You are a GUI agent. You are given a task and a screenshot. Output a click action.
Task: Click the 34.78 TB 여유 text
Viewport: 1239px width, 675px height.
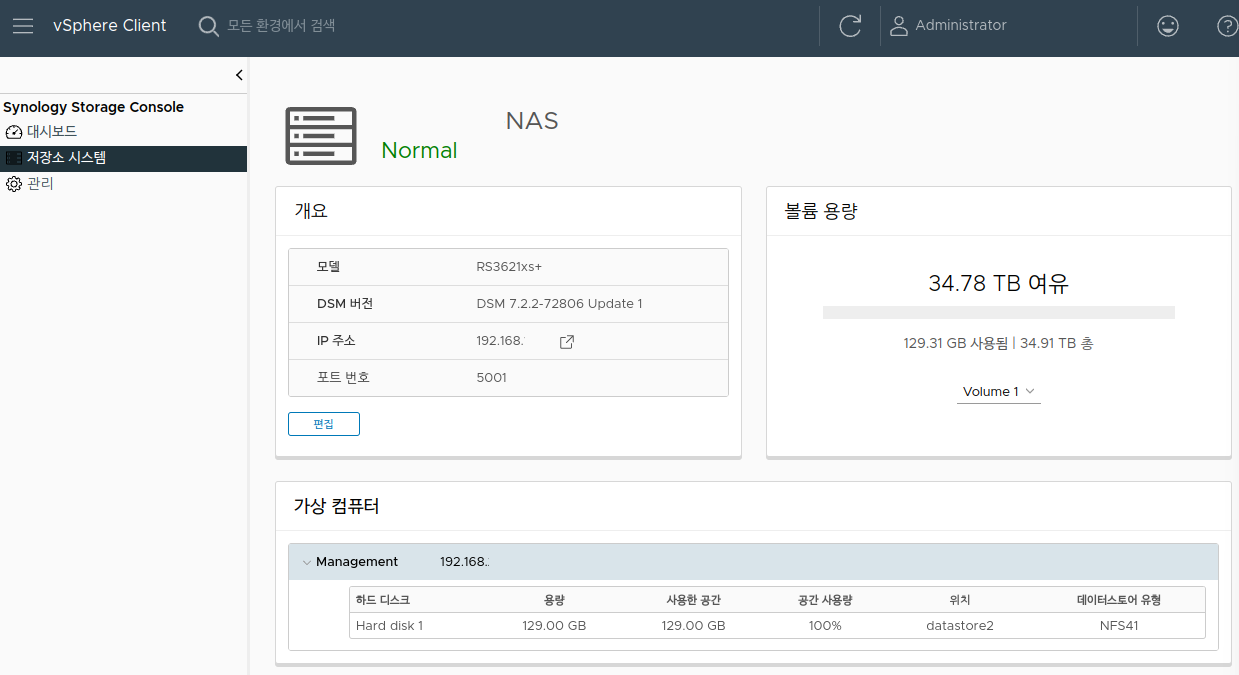click(x=999, y=284)
